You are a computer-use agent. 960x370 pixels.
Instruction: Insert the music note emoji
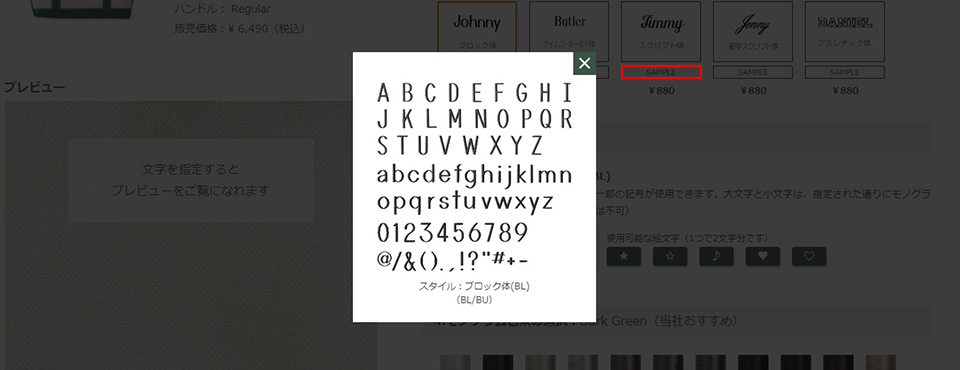tap(716, 257)
